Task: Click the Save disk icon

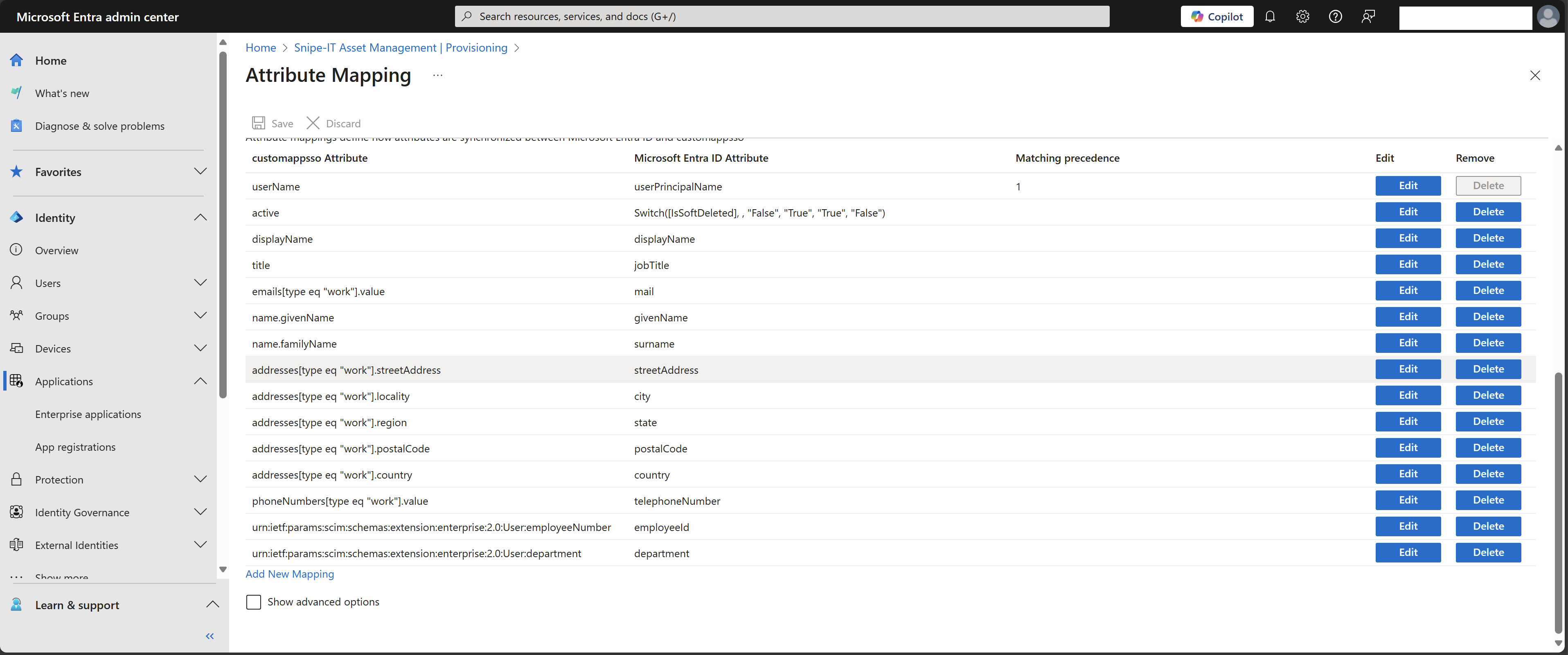Action: (x=259, y=123)
